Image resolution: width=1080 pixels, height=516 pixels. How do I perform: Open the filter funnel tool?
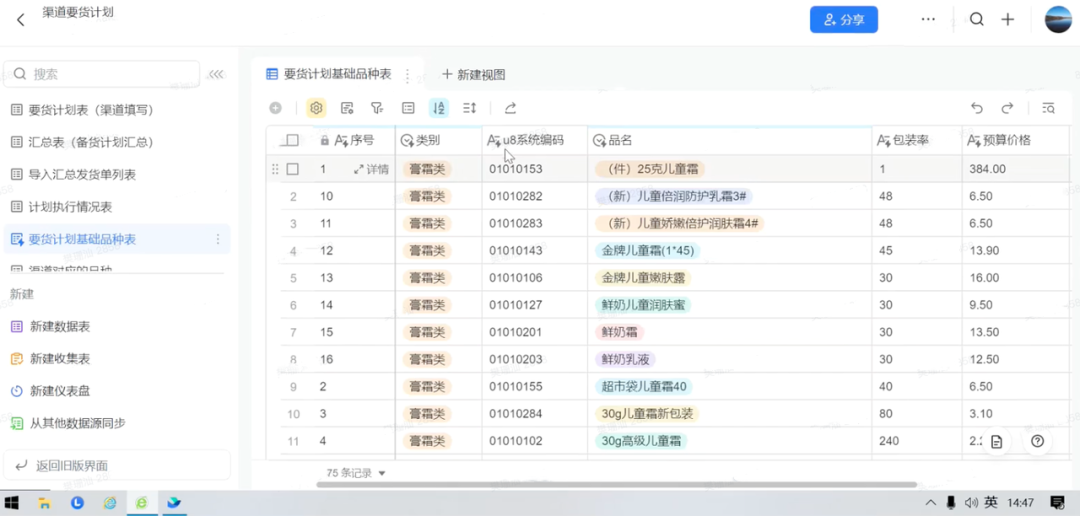(377, 107)
